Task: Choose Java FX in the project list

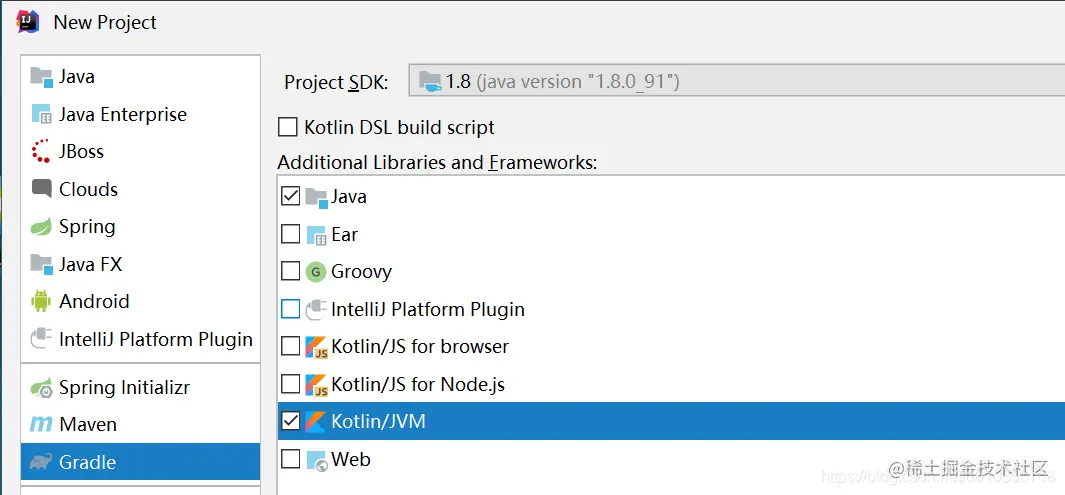Action: [90, 264]
